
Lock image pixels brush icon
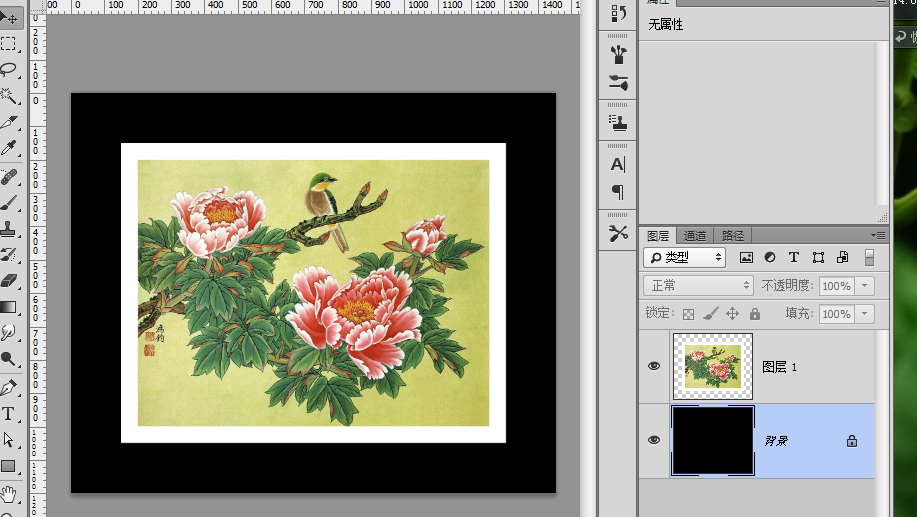coord(711,314)
